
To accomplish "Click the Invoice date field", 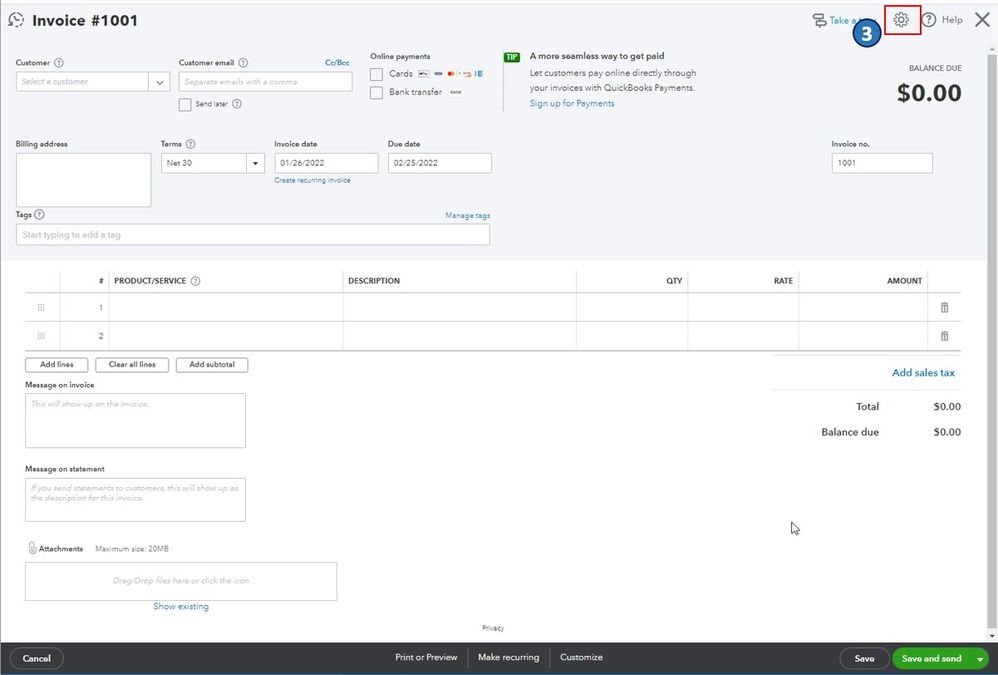I will coord(326,163).
